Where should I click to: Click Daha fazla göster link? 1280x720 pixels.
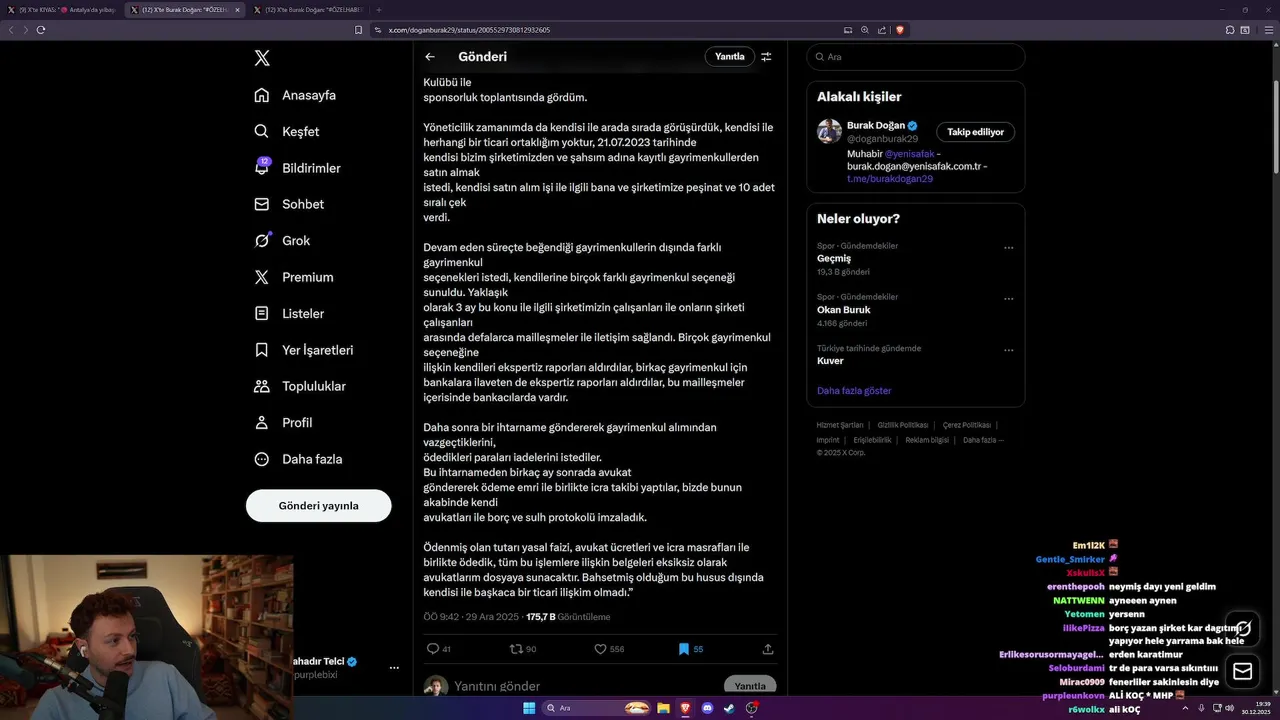coord(853,391)
